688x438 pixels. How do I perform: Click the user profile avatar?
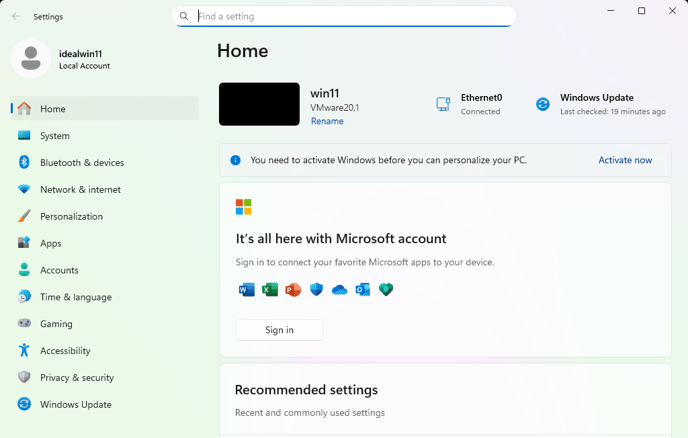[x=31, y=58]
